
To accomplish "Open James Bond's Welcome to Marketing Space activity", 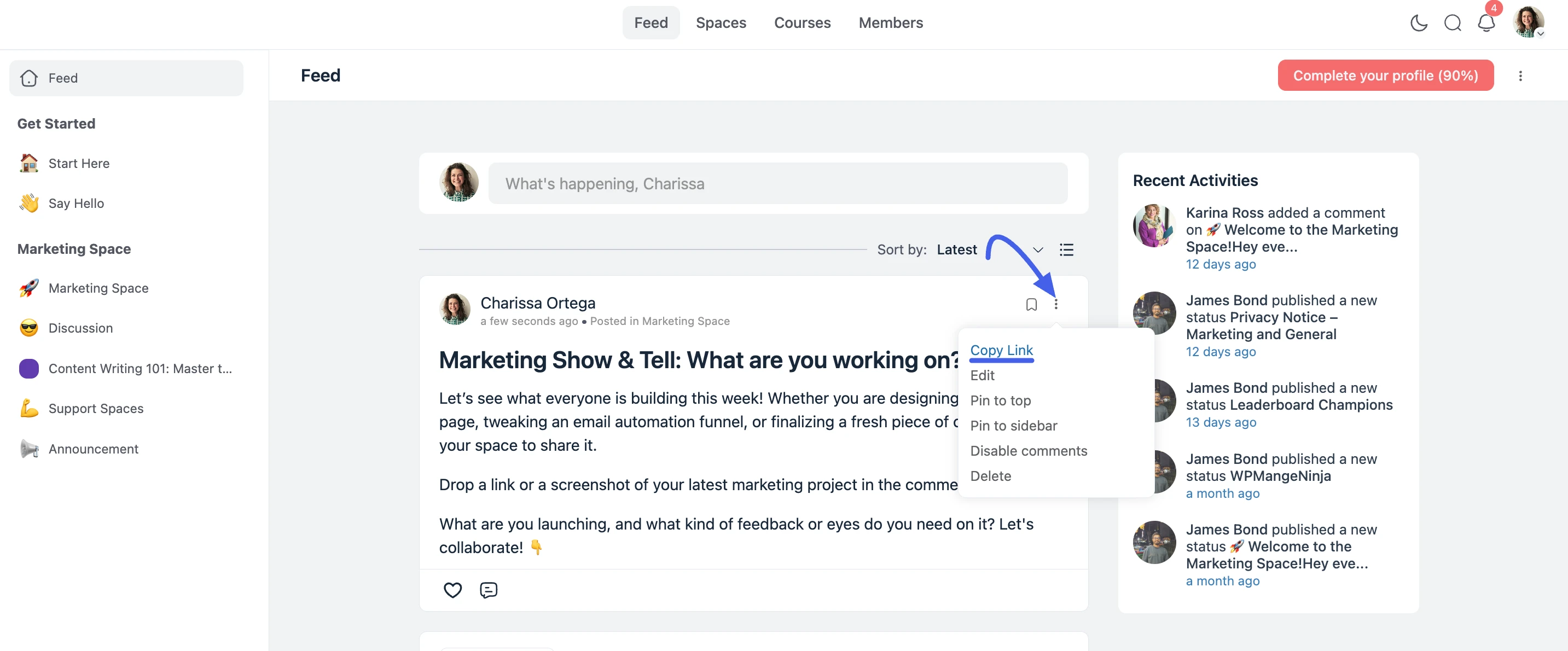I will point(1281,547).
